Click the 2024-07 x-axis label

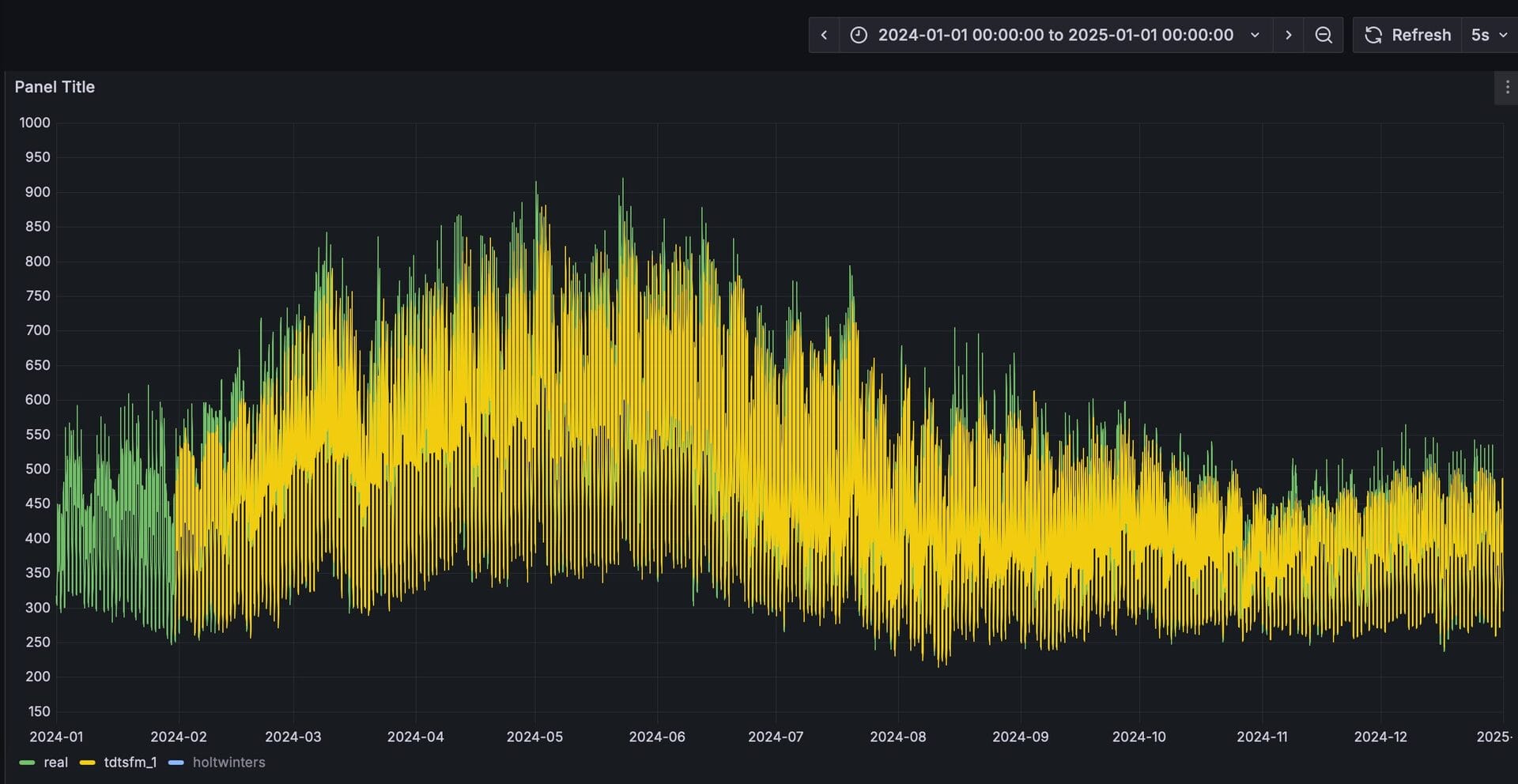776,737
